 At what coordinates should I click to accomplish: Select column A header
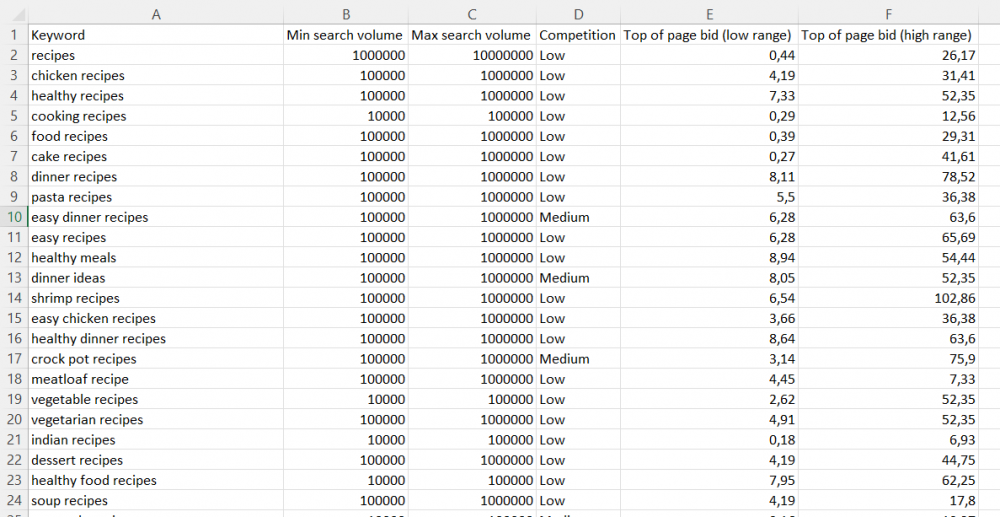point(155,13)
